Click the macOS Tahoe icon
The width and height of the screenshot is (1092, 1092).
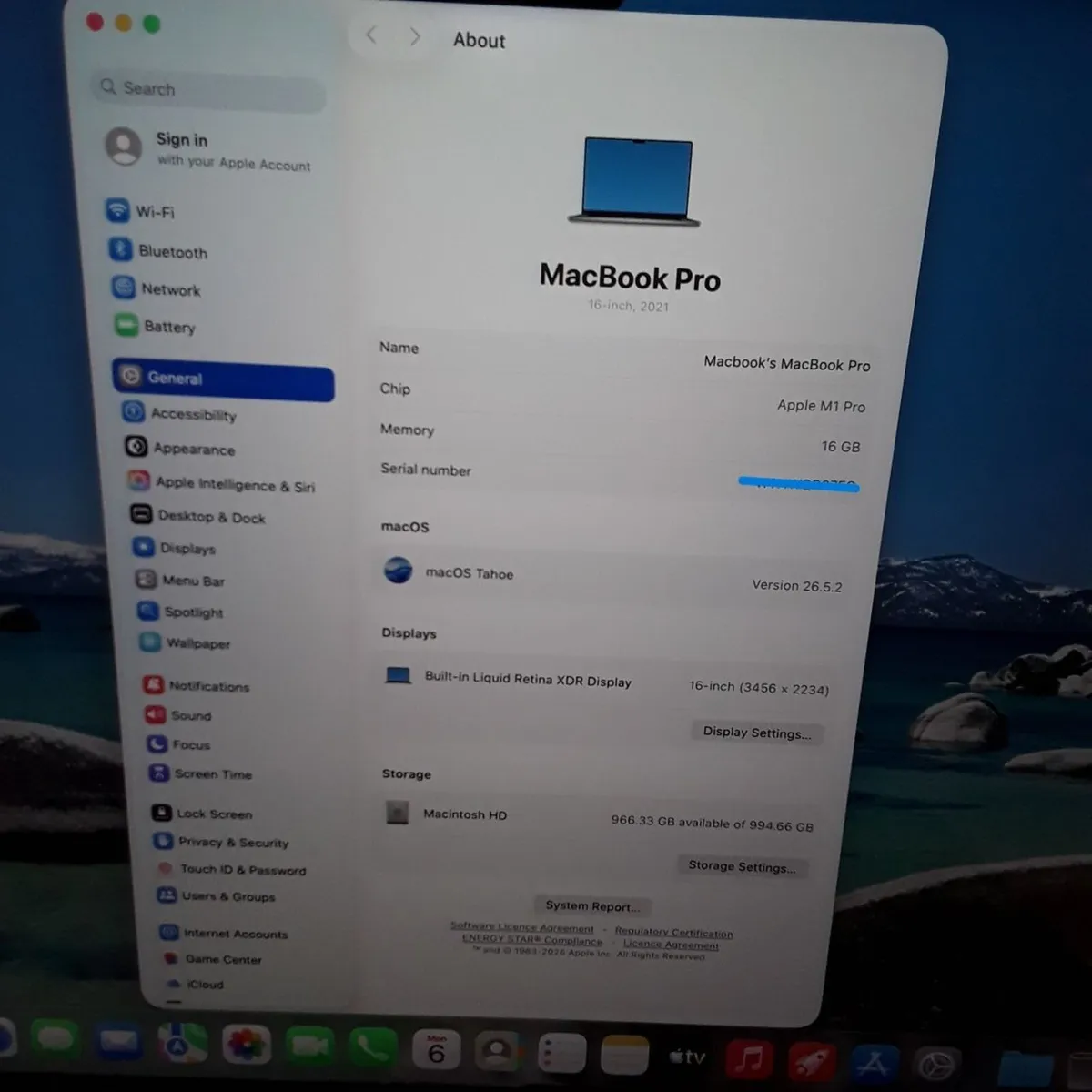[398, 571]
